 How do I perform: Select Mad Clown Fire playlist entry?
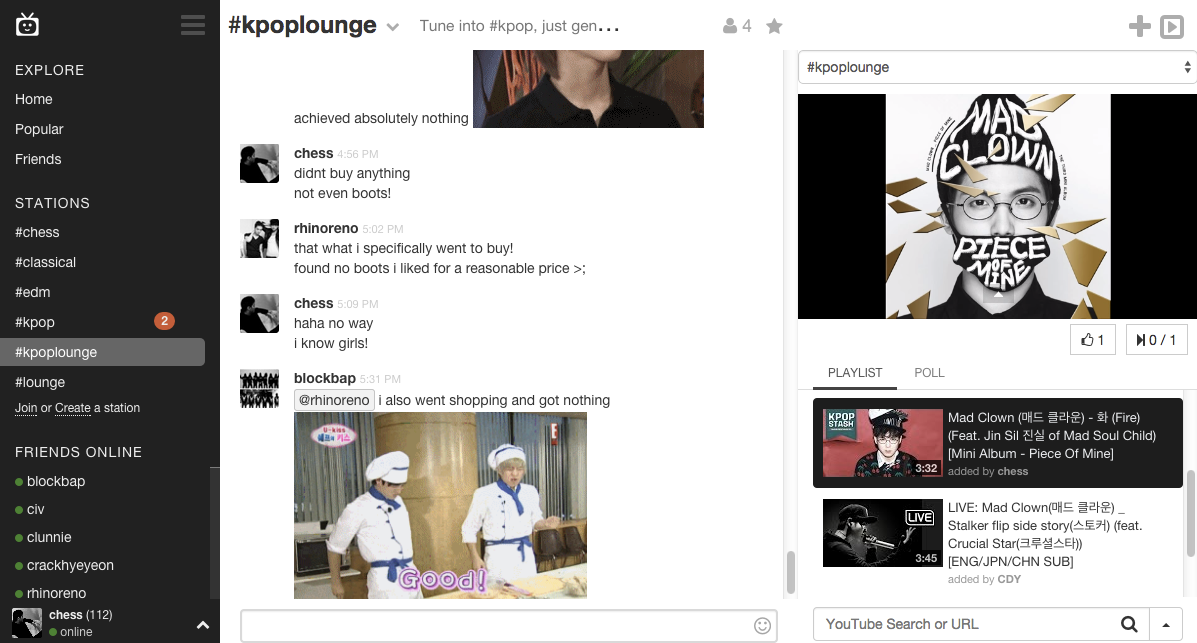click(998, 443)
